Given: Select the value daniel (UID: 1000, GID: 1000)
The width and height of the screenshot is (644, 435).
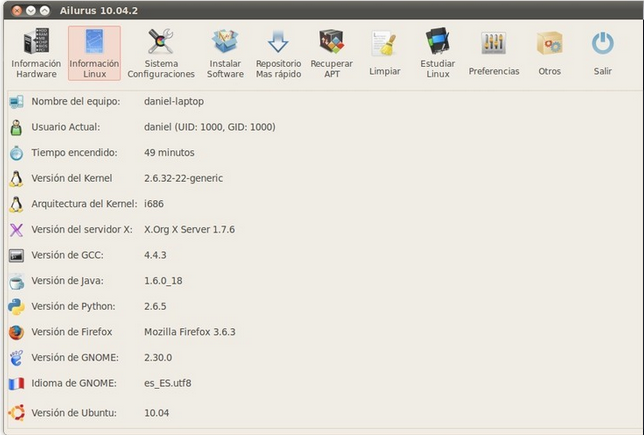Looking at the screenshot, I should pos(209,127).
